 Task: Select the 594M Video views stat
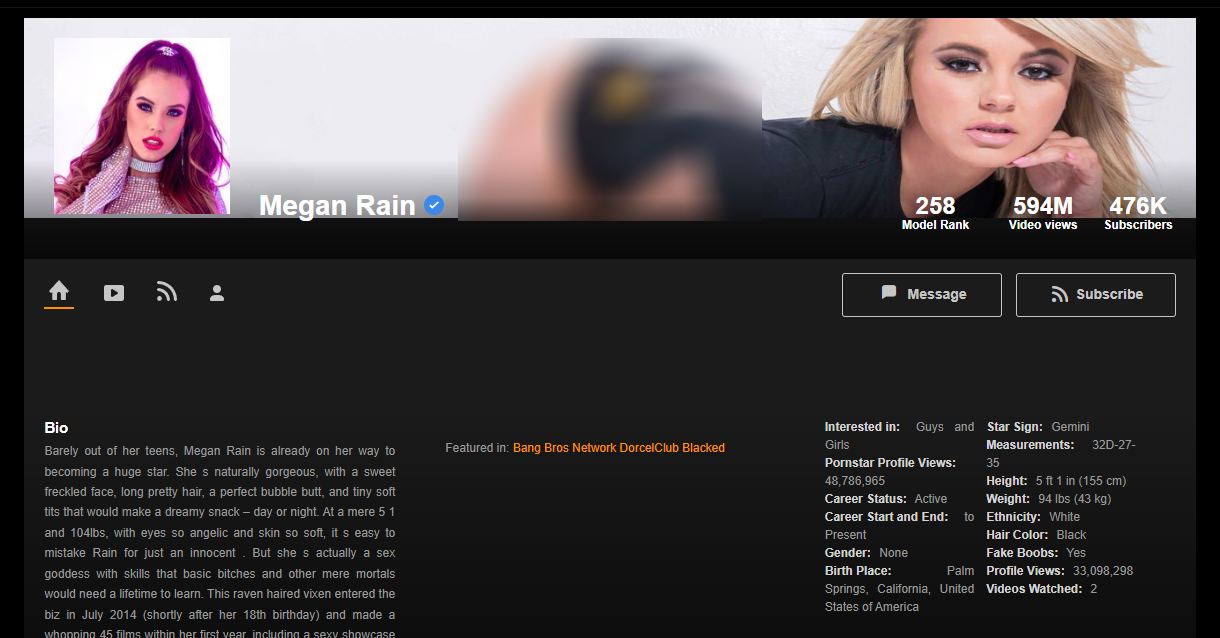[x=1042, y=212]
